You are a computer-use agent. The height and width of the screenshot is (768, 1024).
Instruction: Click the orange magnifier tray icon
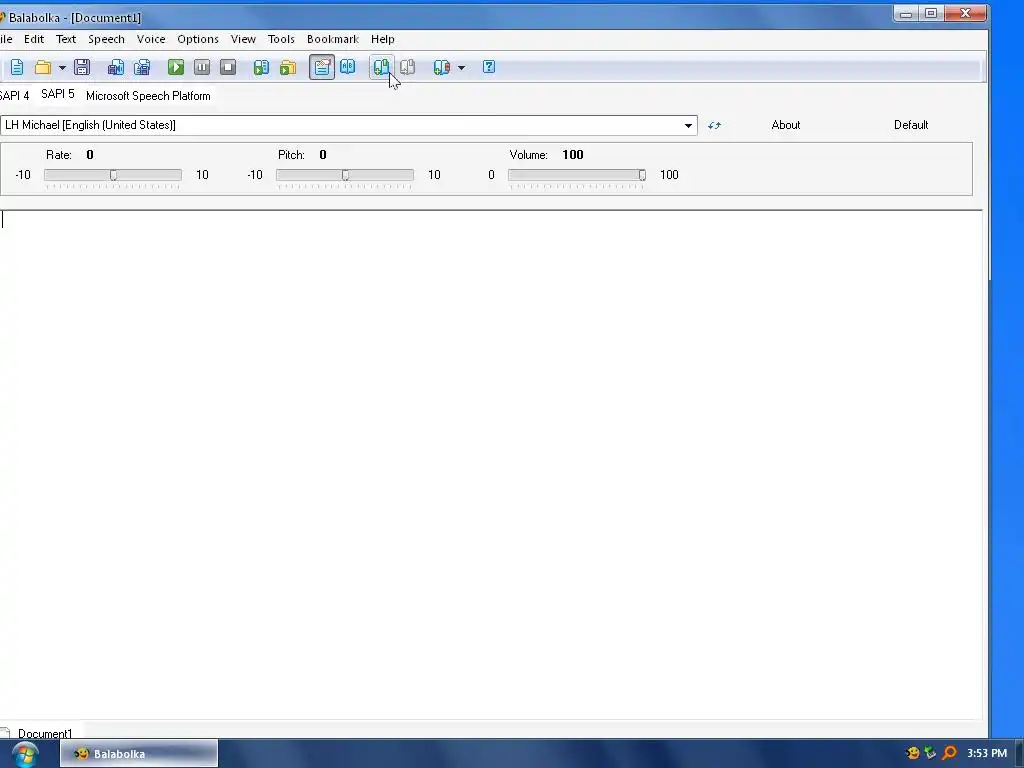[950, 753]
